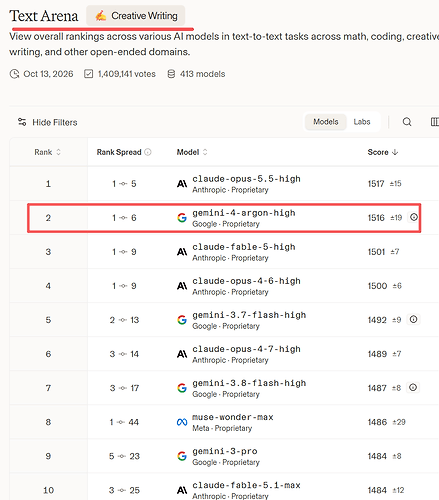Screen dimensions: 439x500
Task: Click the score 1517 of claude-opus-5.5-high
Action: (376, 184)
